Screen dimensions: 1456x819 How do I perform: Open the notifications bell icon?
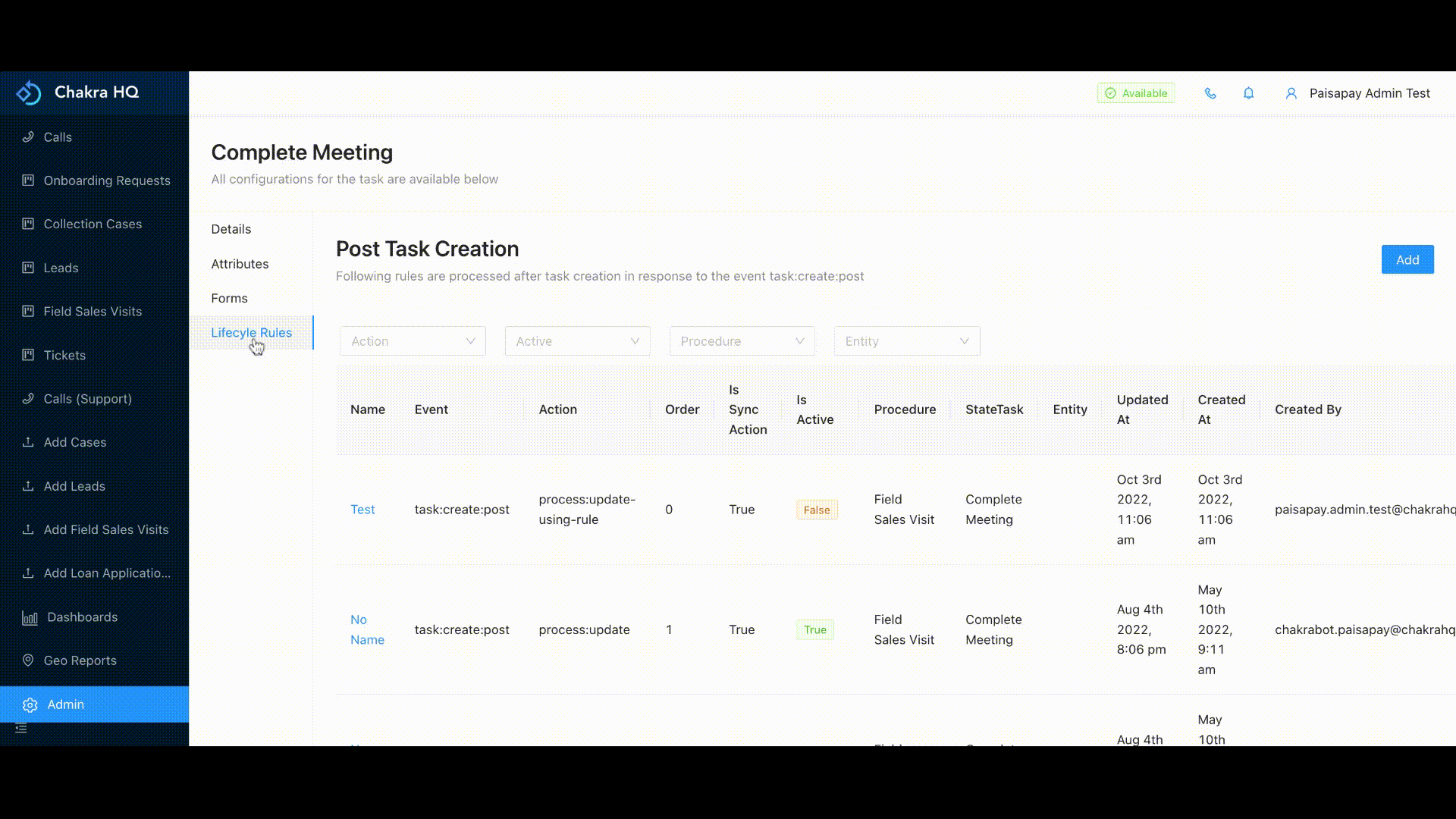pos(1248,93)
